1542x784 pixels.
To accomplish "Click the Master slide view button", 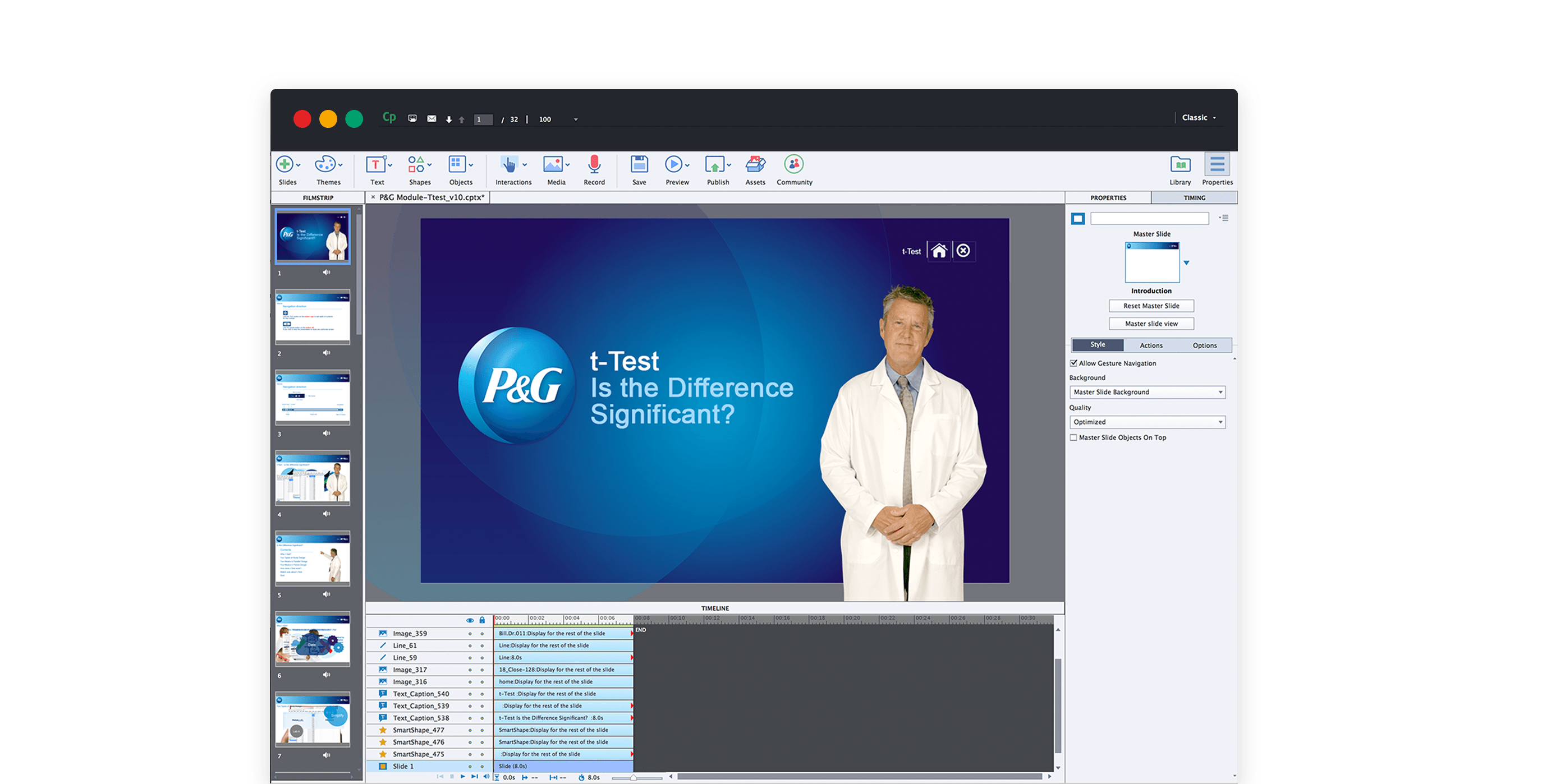I will pos(1150,324).
